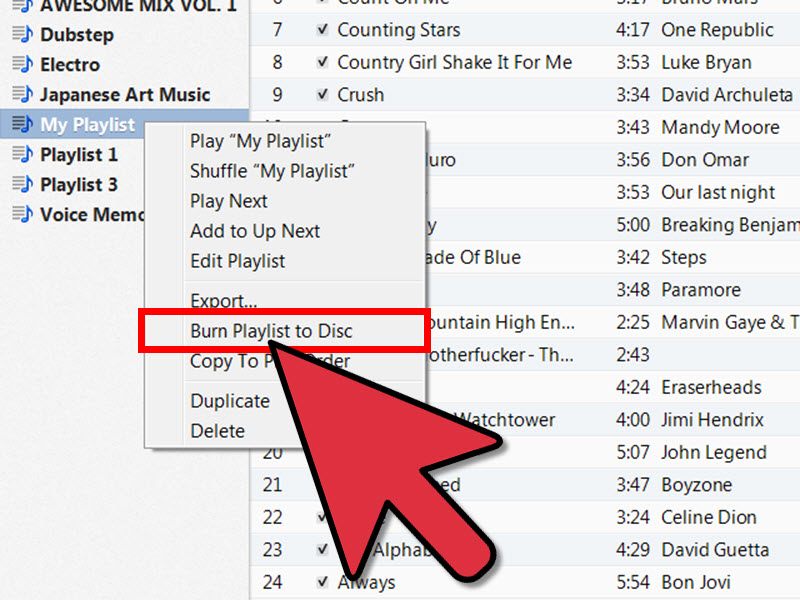Click the Luke Bryan artist cell

click(707, 63)
